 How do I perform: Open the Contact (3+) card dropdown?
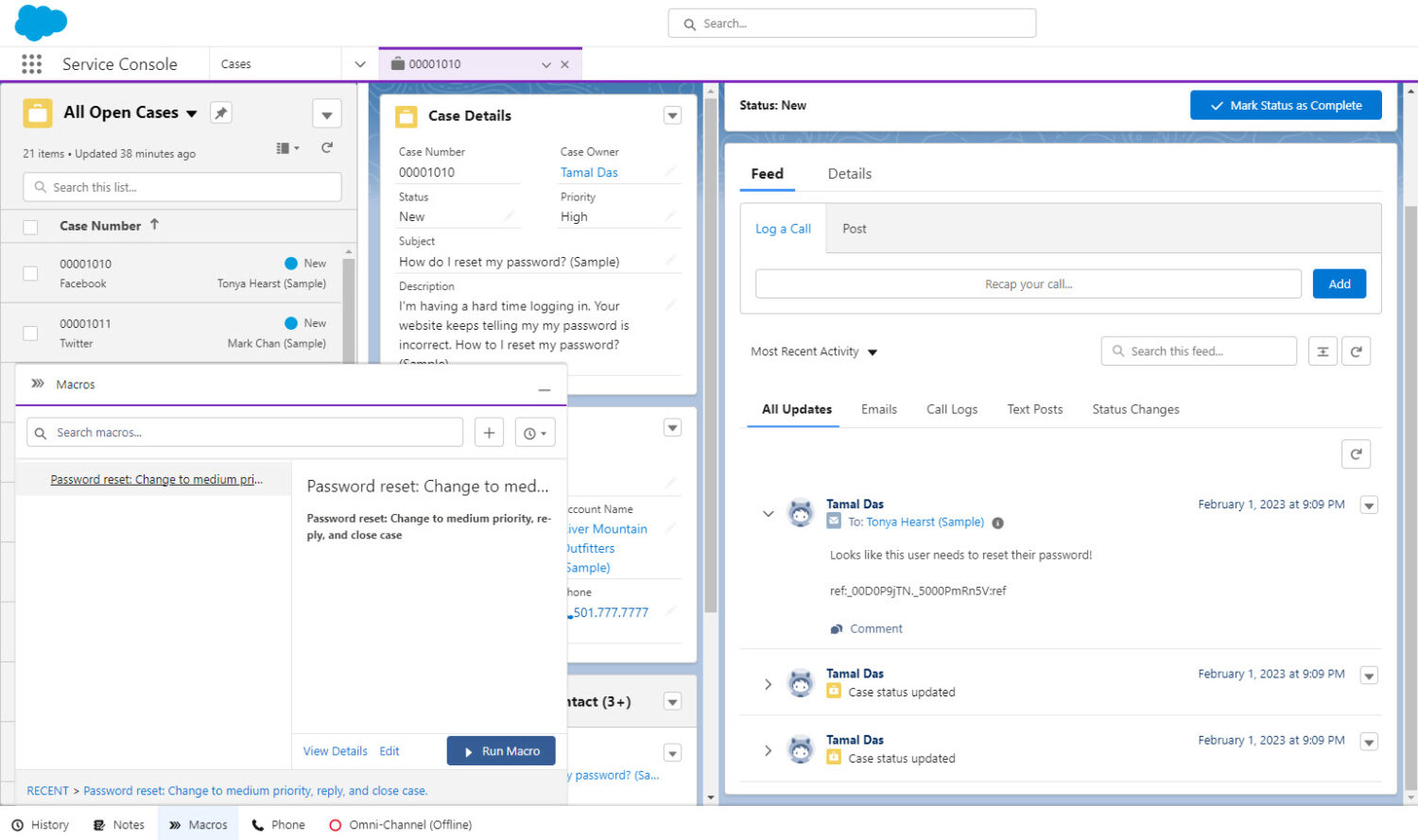click(x=672, y=702)
